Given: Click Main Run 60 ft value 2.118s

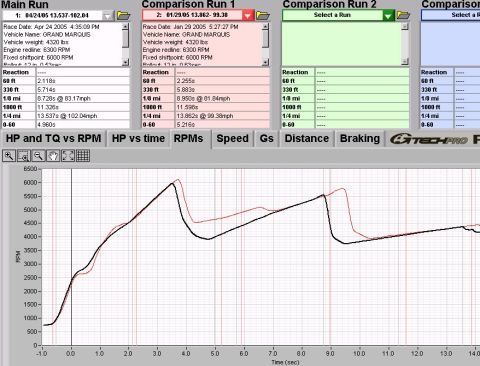Looking at the screenshot, I should (x=83, y=81).
